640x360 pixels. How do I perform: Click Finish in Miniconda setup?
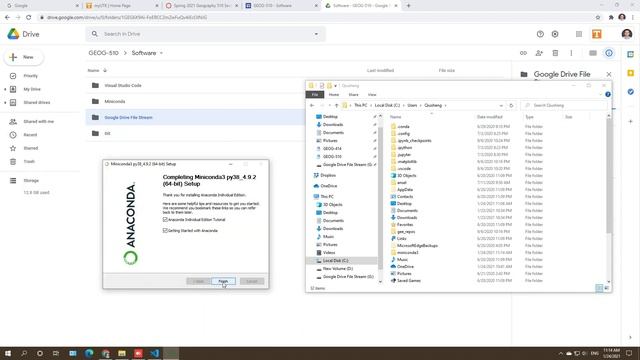click(x=223, y=281)
